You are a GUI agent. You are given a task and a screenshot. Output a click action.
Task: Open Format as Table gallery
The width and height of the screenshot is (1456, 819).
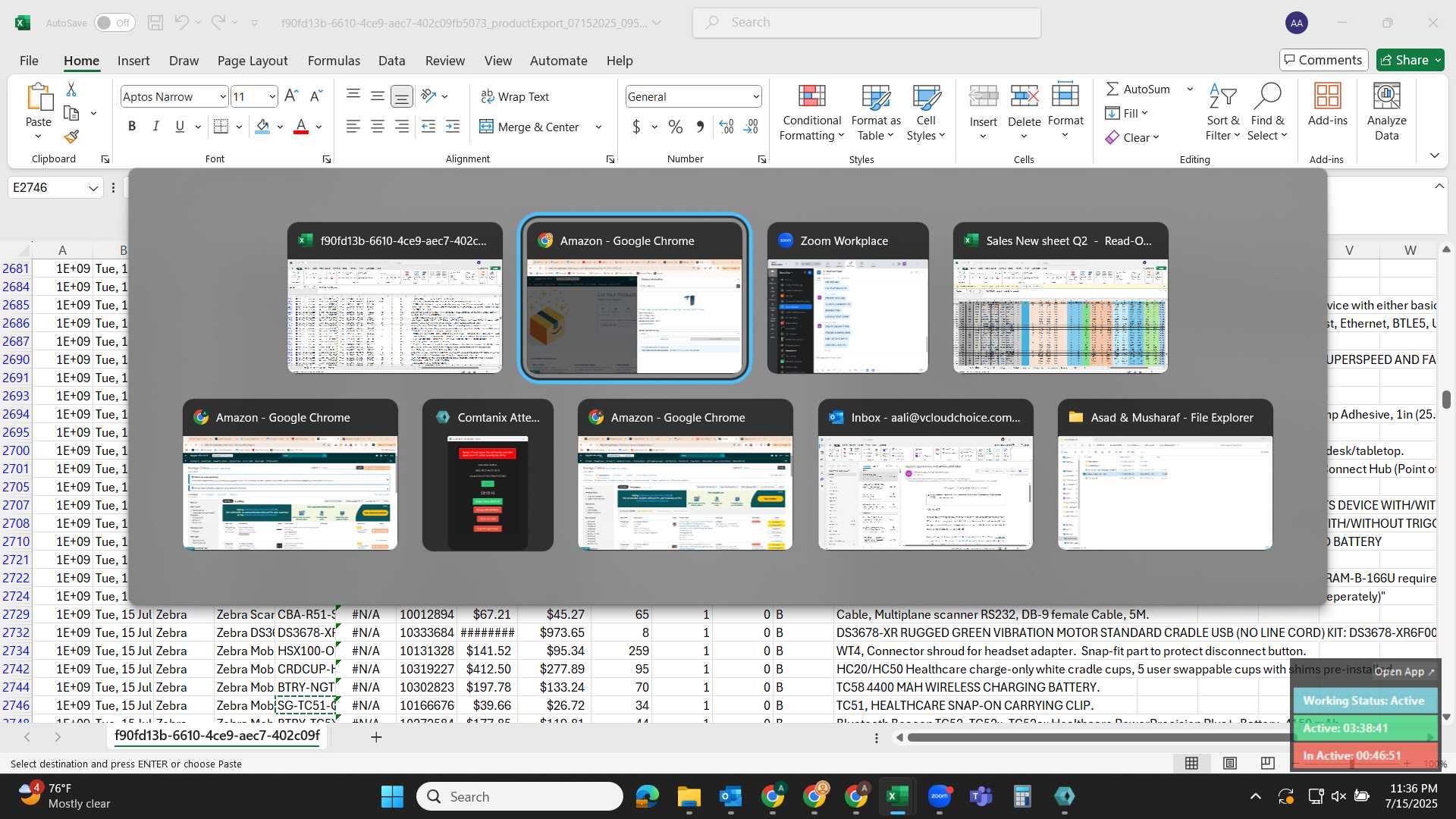point(876,112)
